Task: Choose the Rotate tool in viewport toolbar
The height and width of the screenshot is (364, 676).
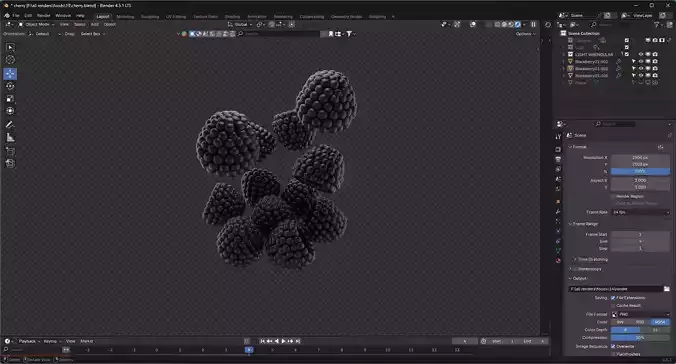Action: pyautogui.click(x=10, y=86)
